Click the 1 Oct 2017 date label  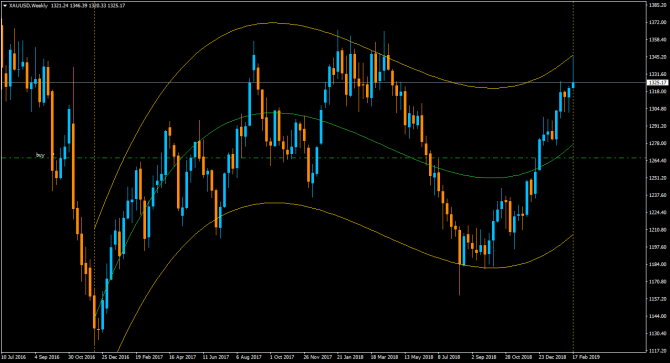tap(281, 357)
